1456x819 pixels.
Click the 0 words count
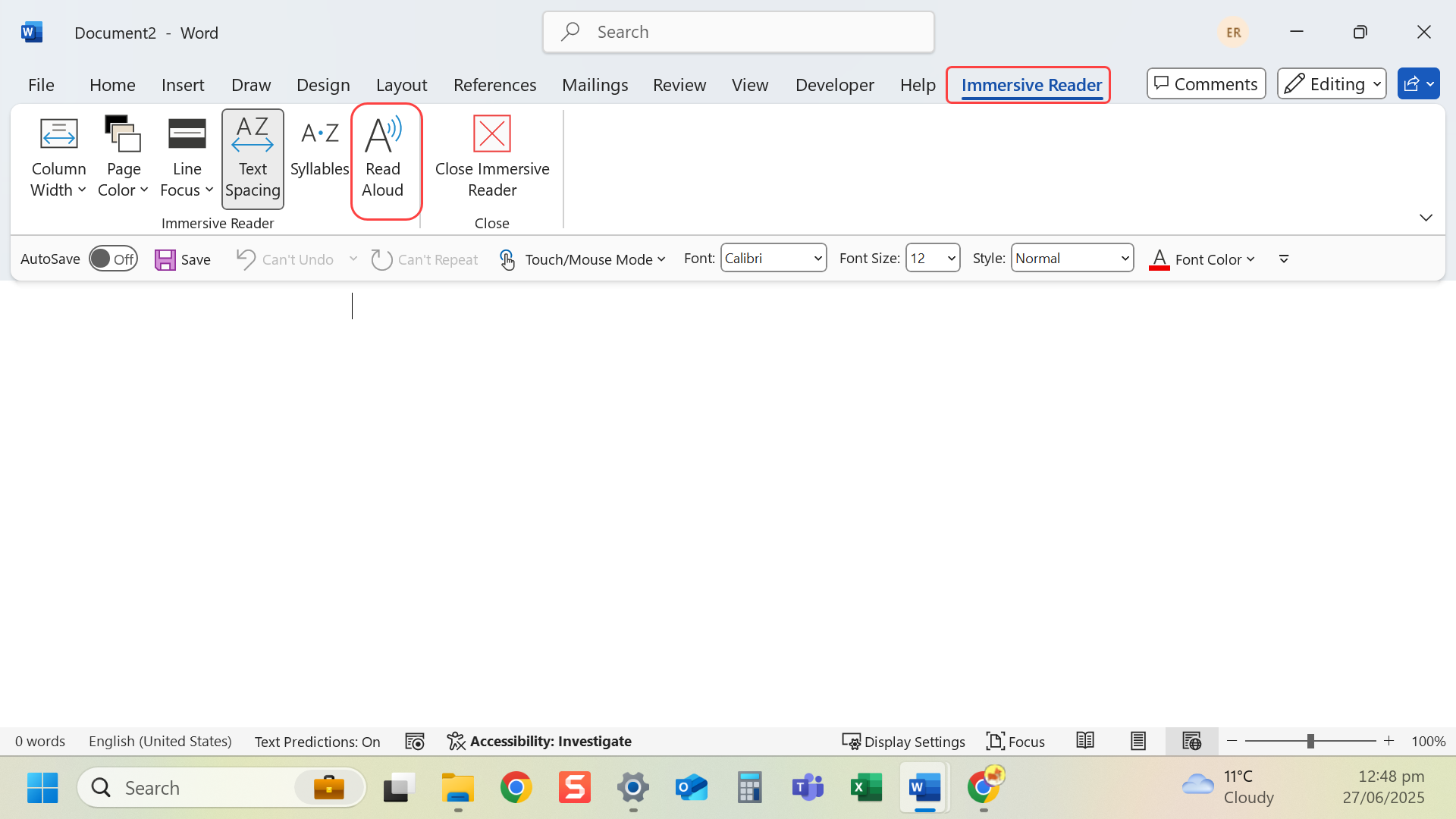coord(40,741)
